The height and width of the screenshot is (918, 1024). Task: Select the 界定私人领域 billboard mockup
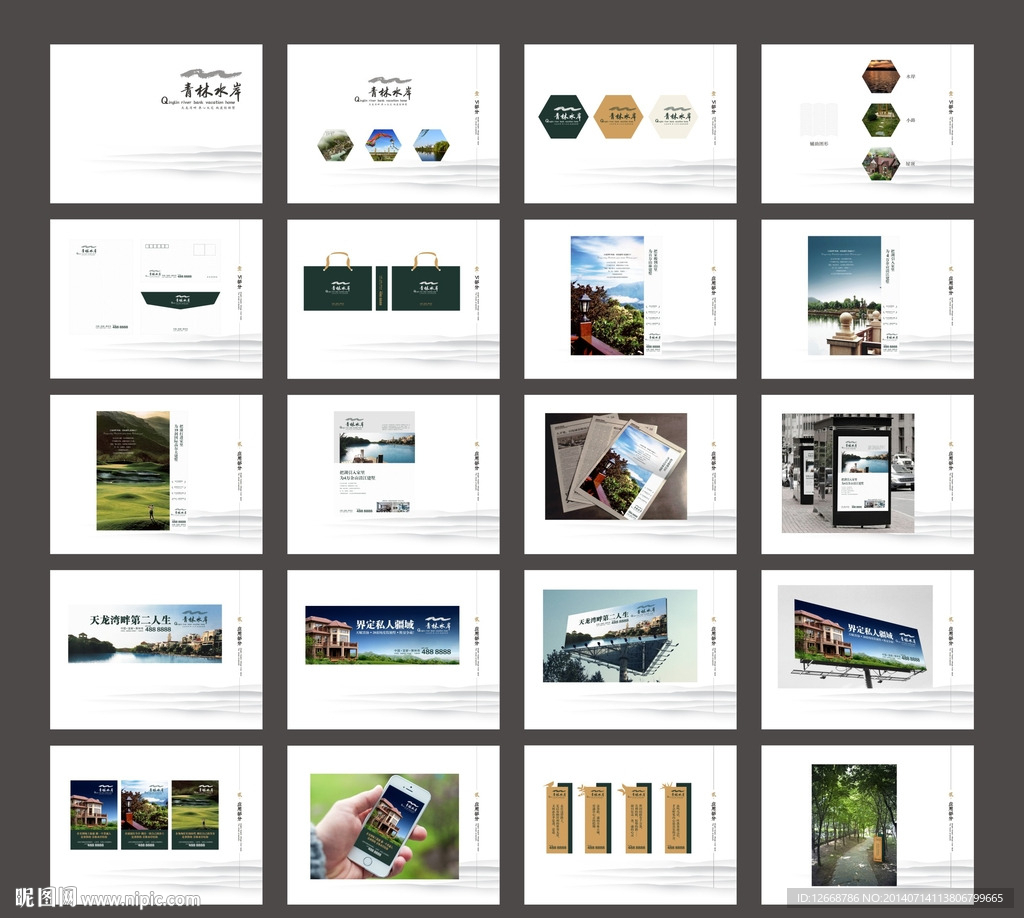point(855,637)
